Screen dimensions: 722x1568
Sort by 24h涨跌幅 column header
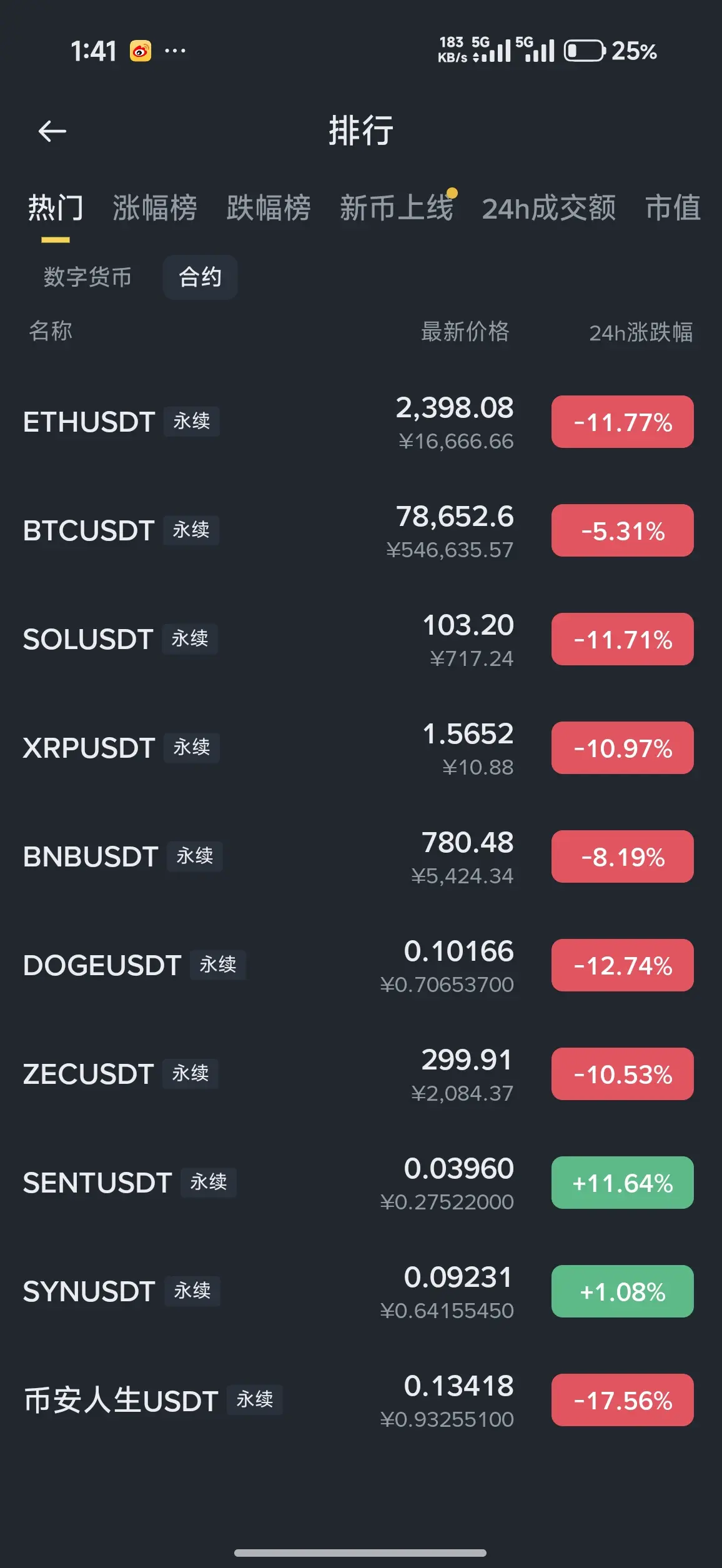pyautogui.click(x=641, y=332)
